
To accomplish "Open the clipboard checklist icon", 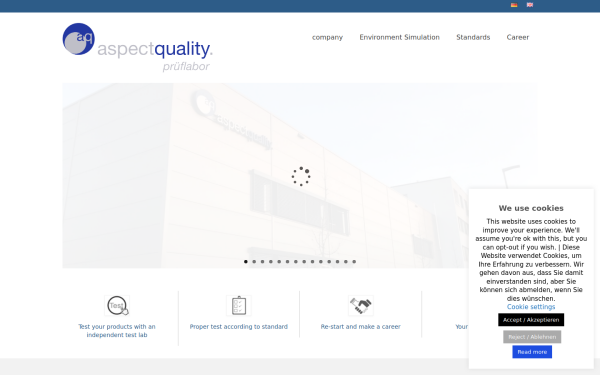I will pyautogui.click(x=239, y=306).
